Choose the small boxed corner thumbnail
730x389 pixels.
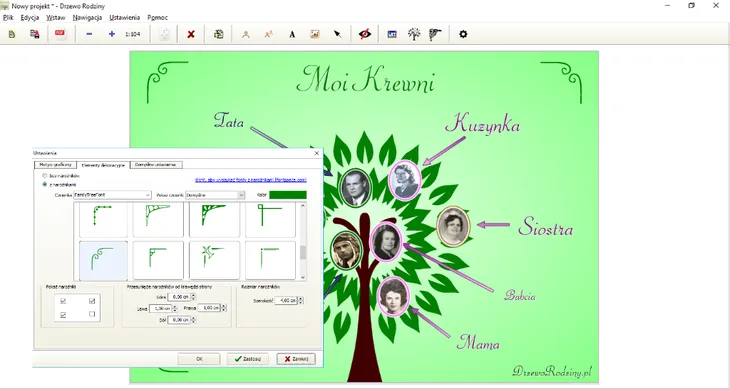[158, 260]
